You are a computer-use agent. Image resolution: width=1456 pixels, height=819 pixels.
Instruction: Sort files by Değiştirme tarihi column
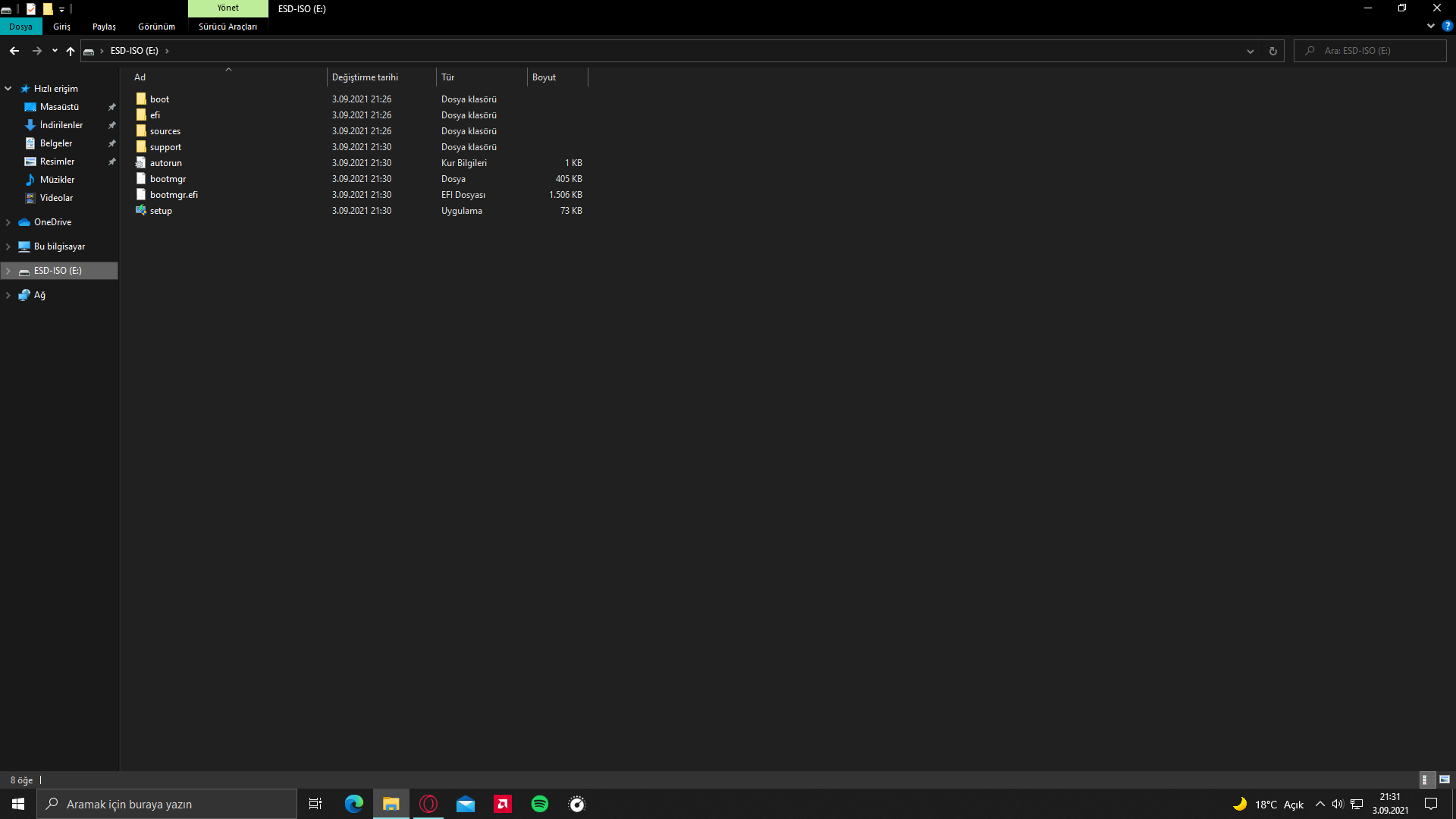(x=365, y=77)
